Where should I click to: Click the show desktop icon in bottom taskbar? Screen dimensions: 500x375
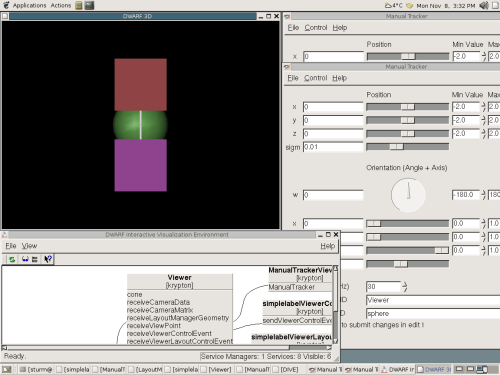7,369
